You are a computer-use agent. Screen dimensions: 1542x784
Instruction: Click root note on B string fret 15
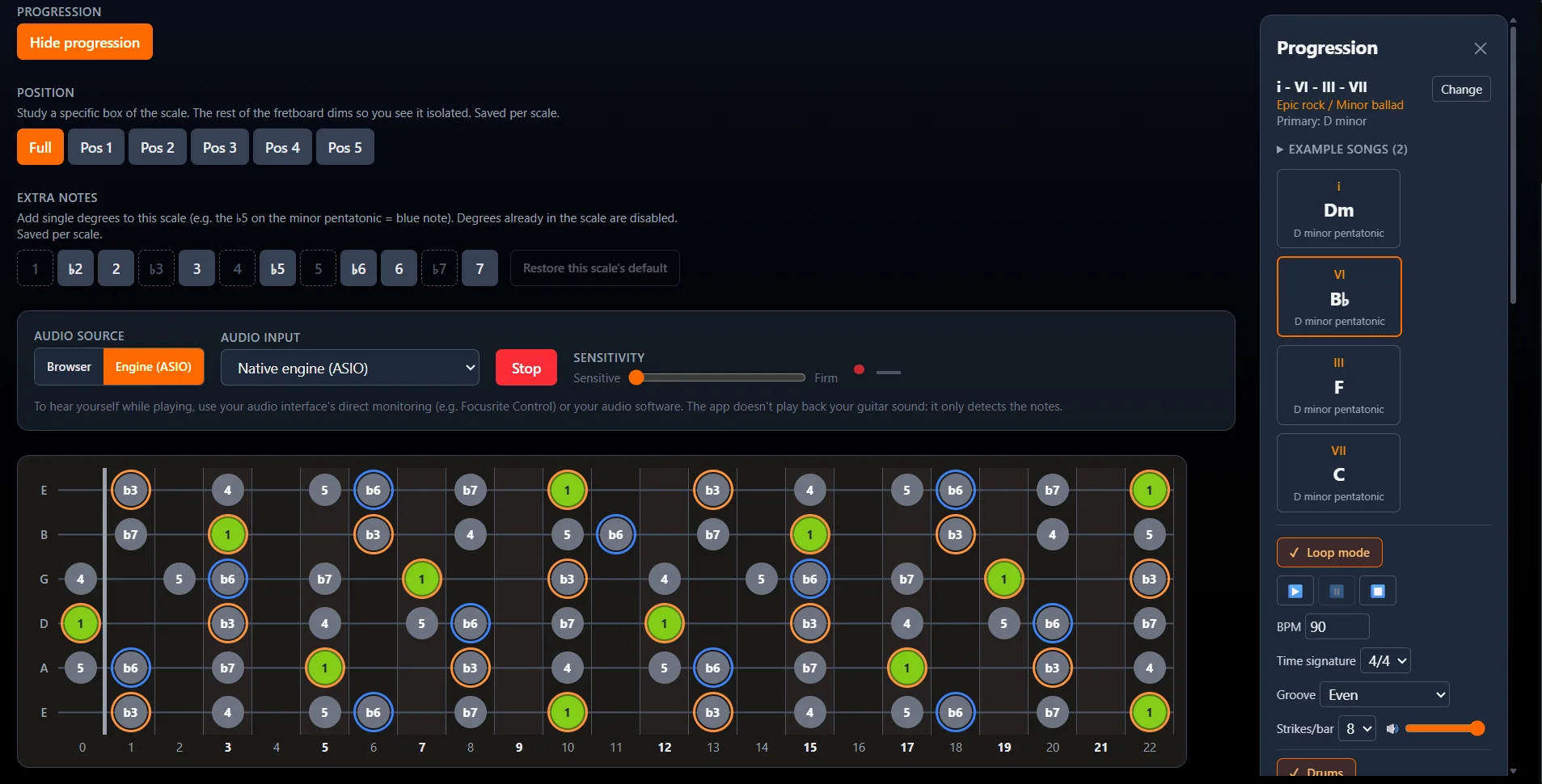coord(809,534)
